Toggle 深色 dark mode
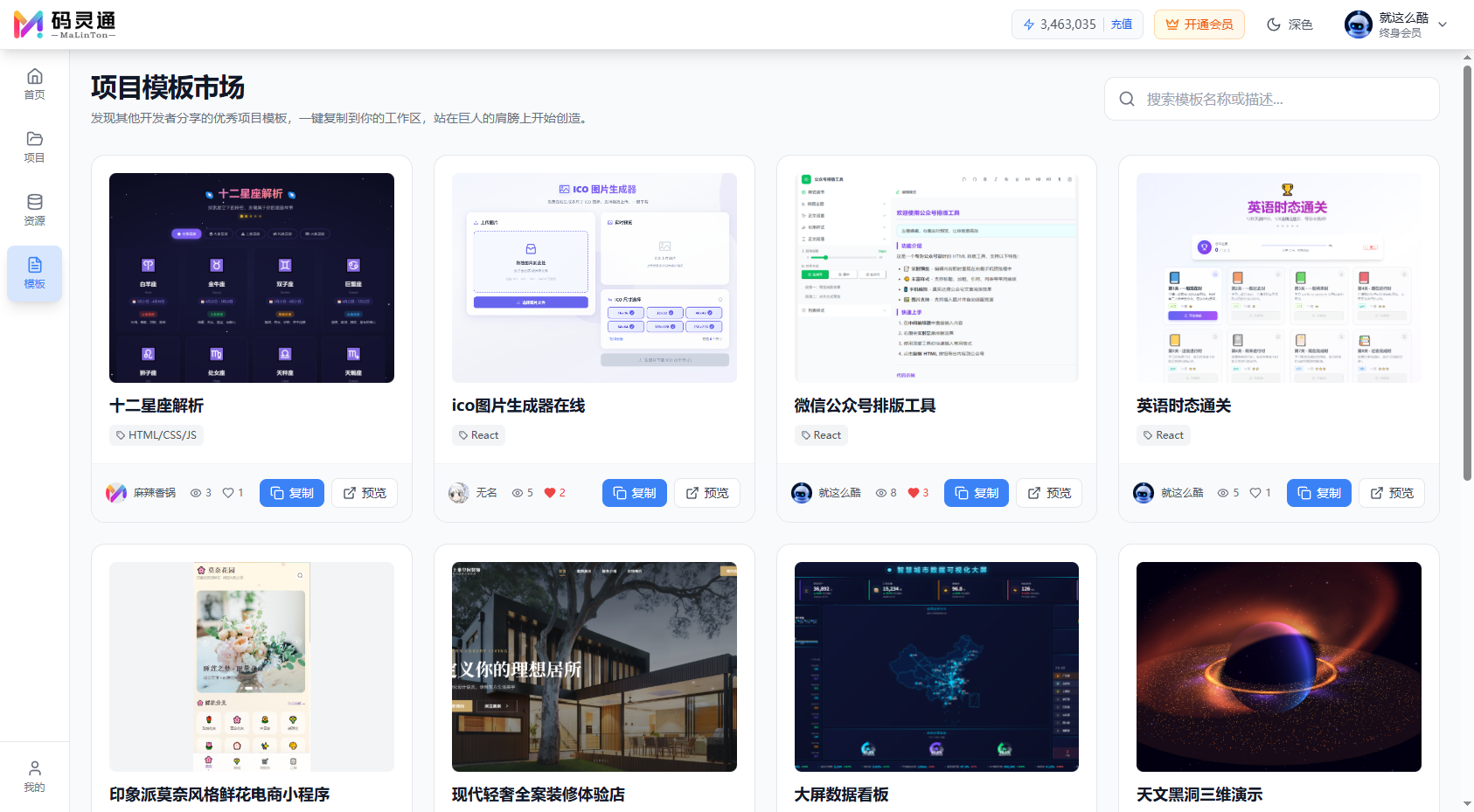Image resolution: width=1474 pixels, height=812 pixels. (1290, 24)
